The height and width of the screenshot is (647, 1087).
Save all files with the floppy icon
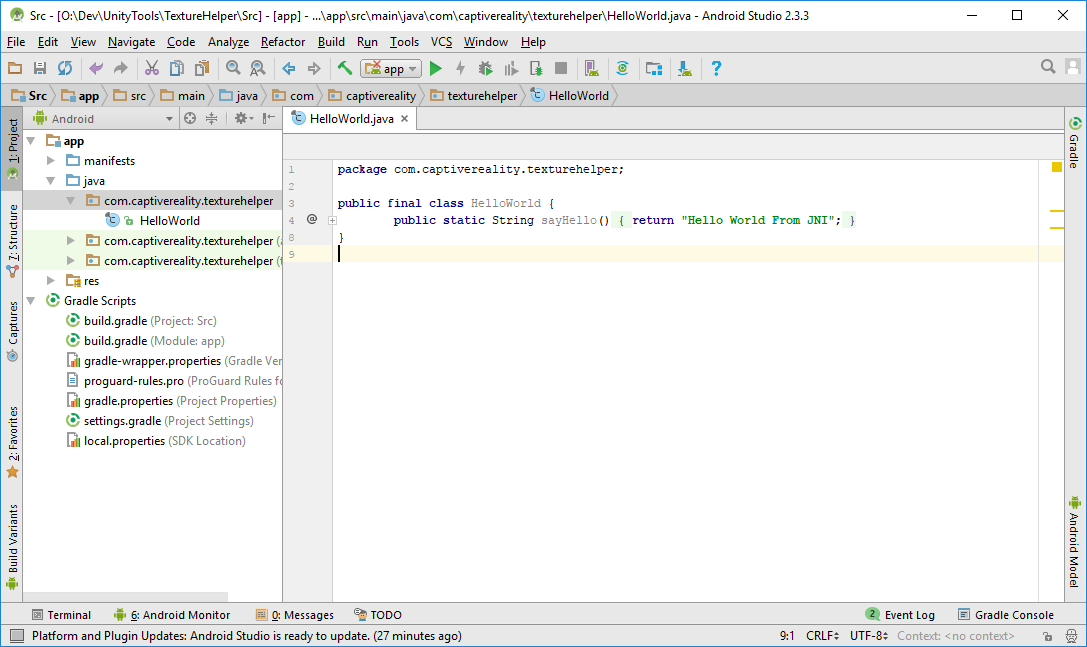(x=40, y=68)
